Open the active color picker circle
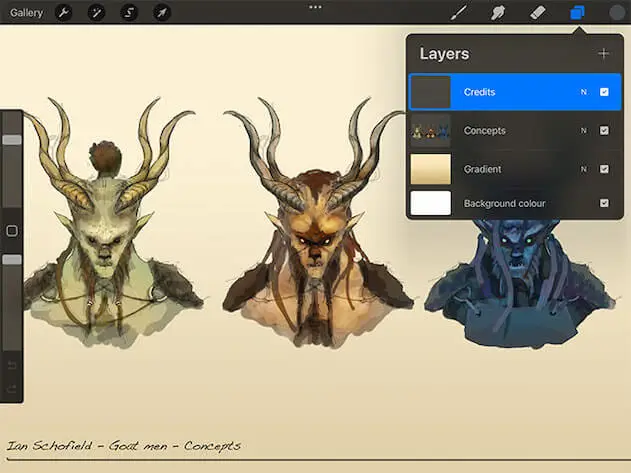 pos(617,13)
